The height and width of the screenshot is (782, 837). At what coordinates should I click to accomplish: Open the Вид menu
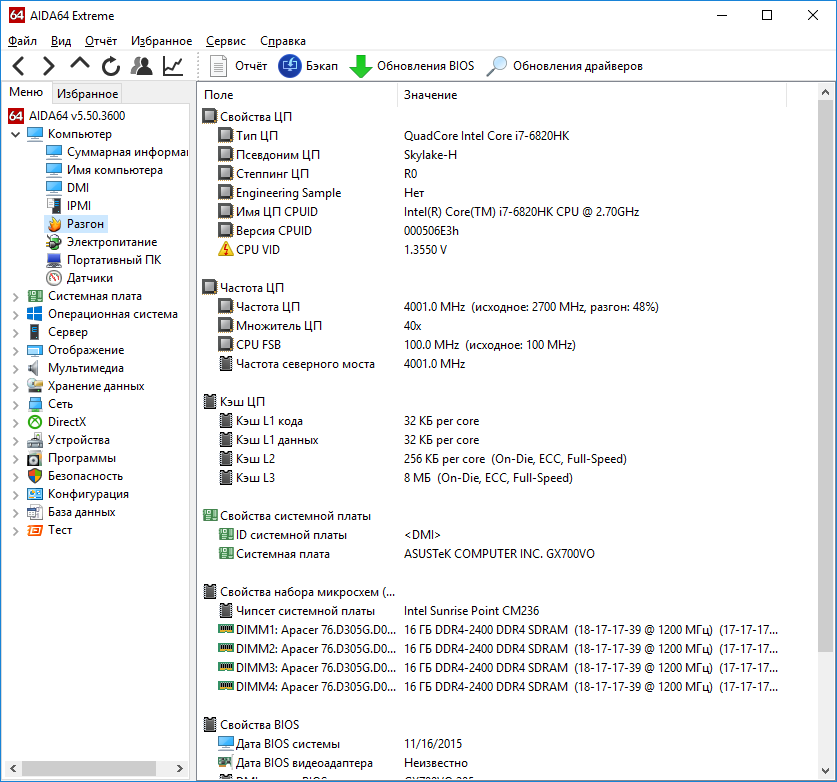pos(61,41)
